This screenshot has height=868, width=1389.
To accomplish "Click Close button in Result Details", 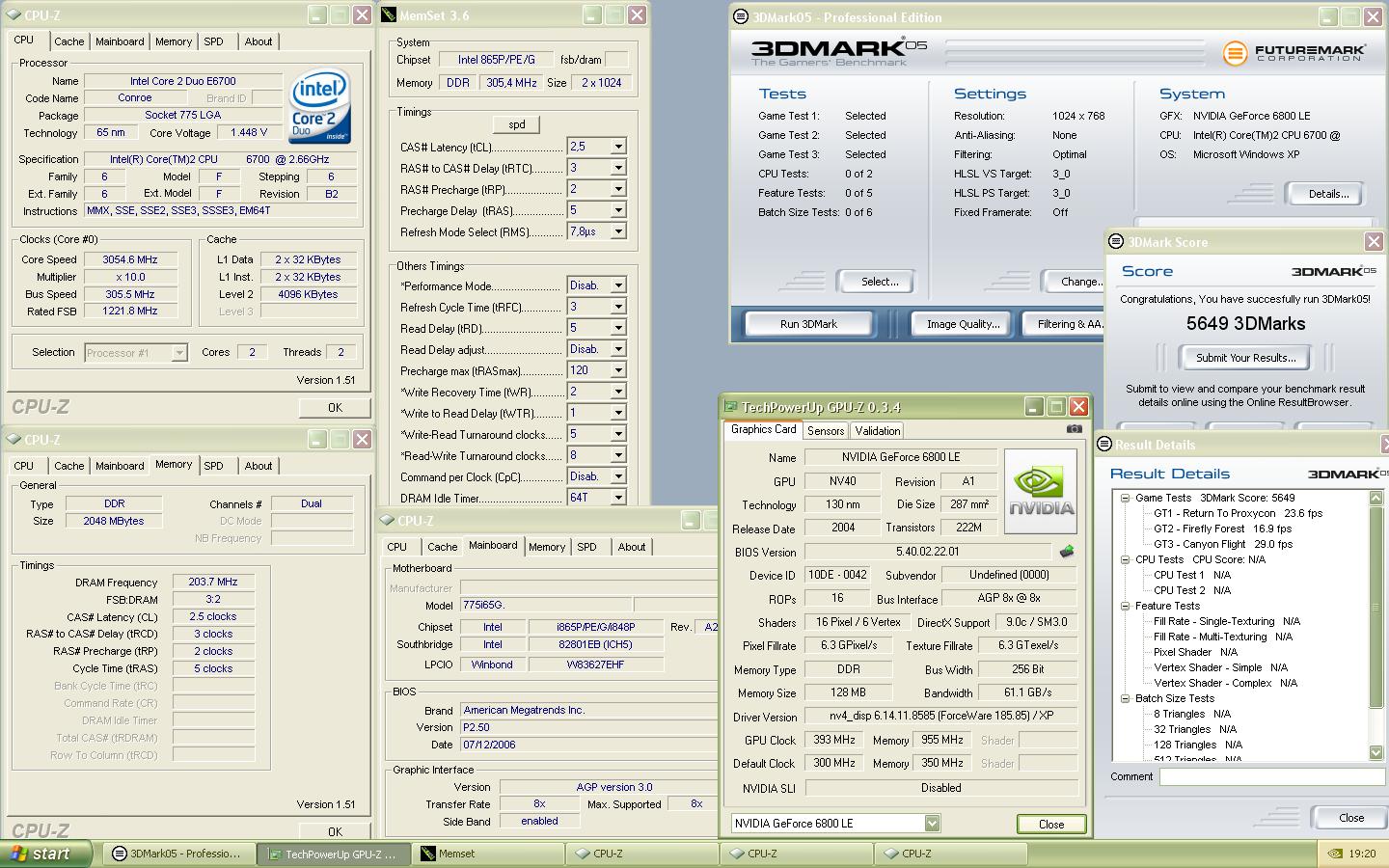I will (x=1350, y=818).
